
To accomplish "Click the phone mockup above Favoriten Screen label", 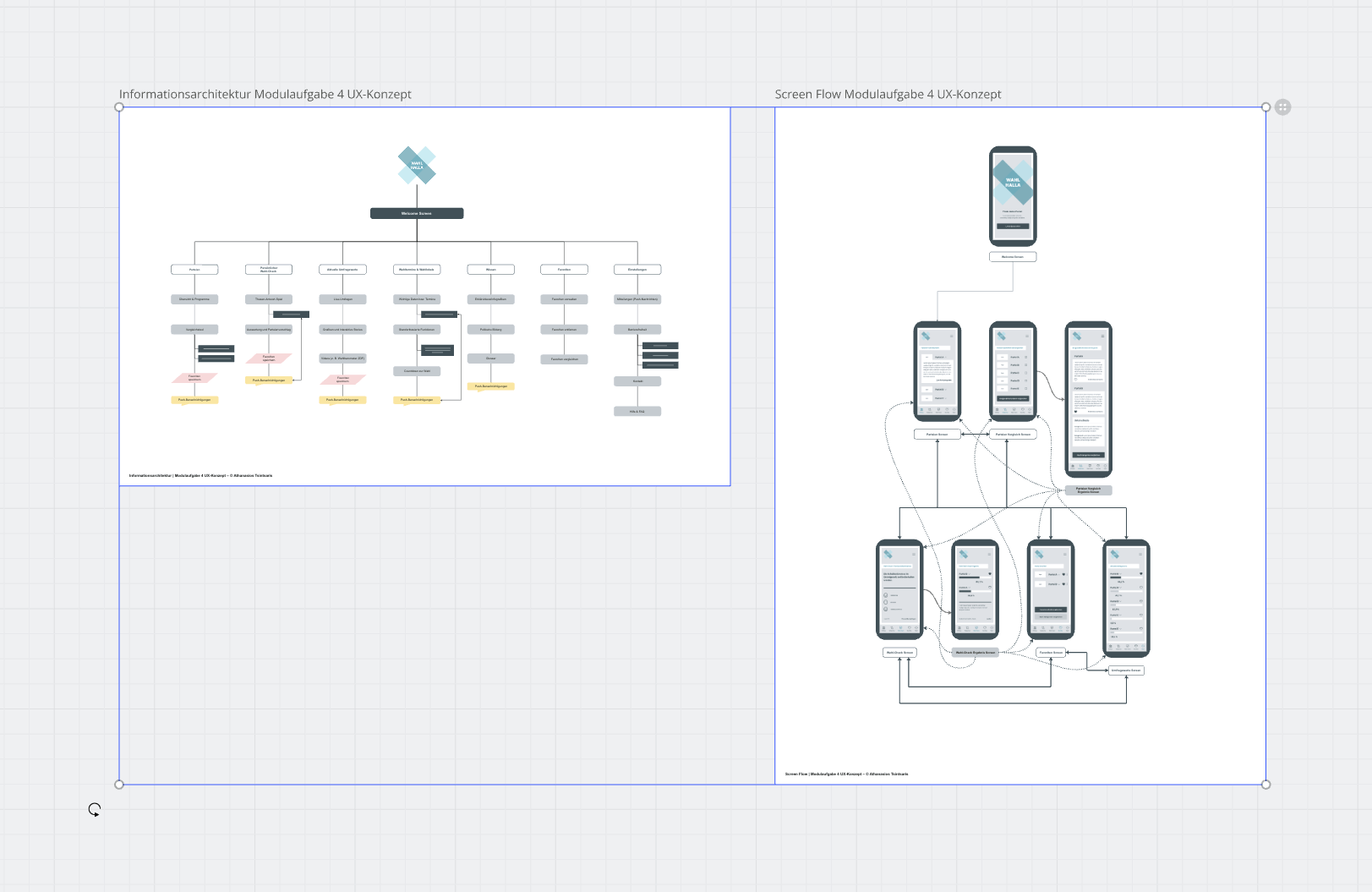I will click(x=1051, y=589).
